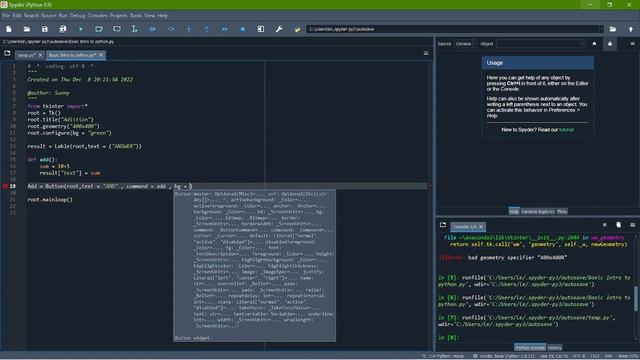The height and width of the screenshot is (360, 640).
Task: Select the Help pane tab
Action: click(514, 211)
